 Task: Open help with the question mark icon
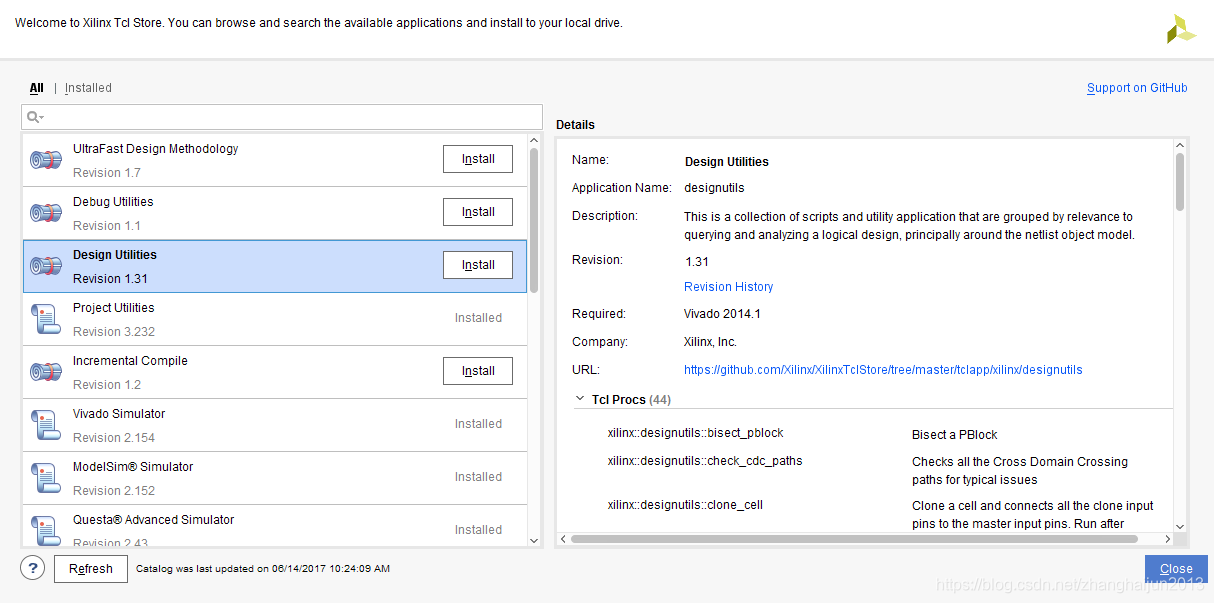32,568
